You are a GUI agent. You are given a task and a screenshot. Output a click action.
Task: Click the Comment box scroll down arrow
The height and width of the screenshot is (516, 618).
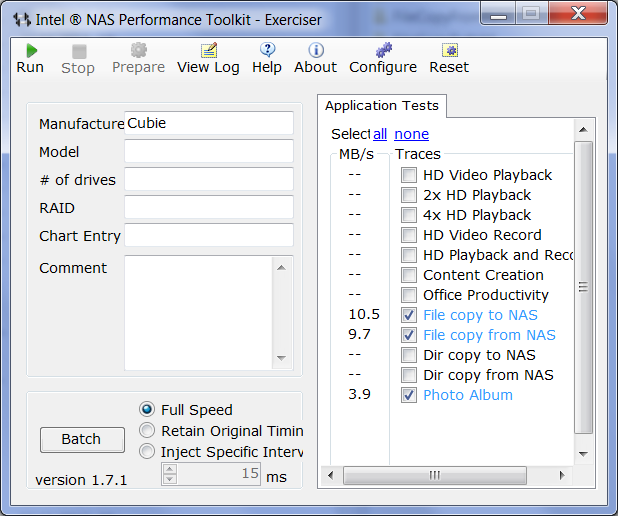click(x=281, y=358)
